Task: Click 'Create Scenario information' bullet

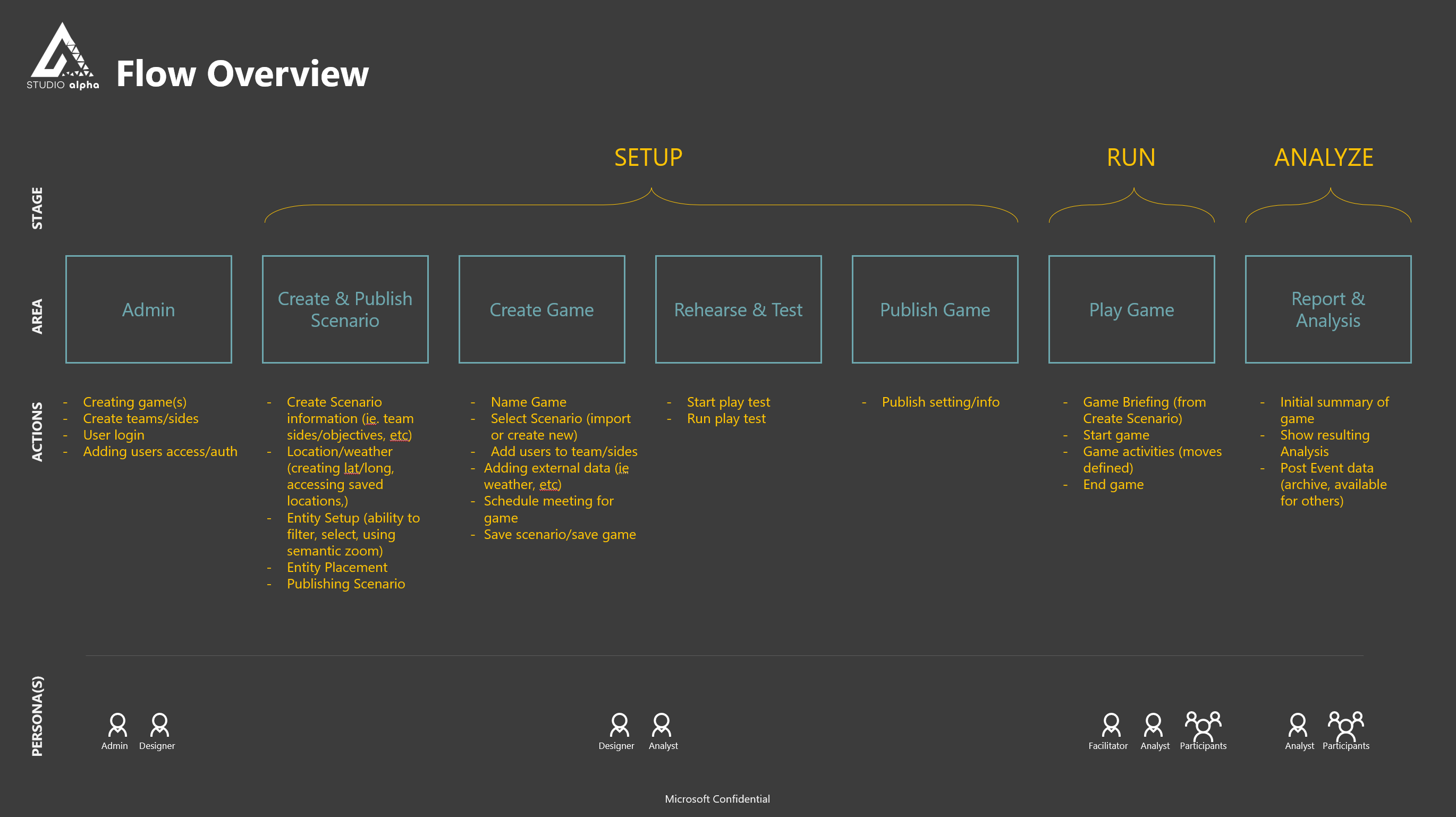Action: (x=350, y=418)
